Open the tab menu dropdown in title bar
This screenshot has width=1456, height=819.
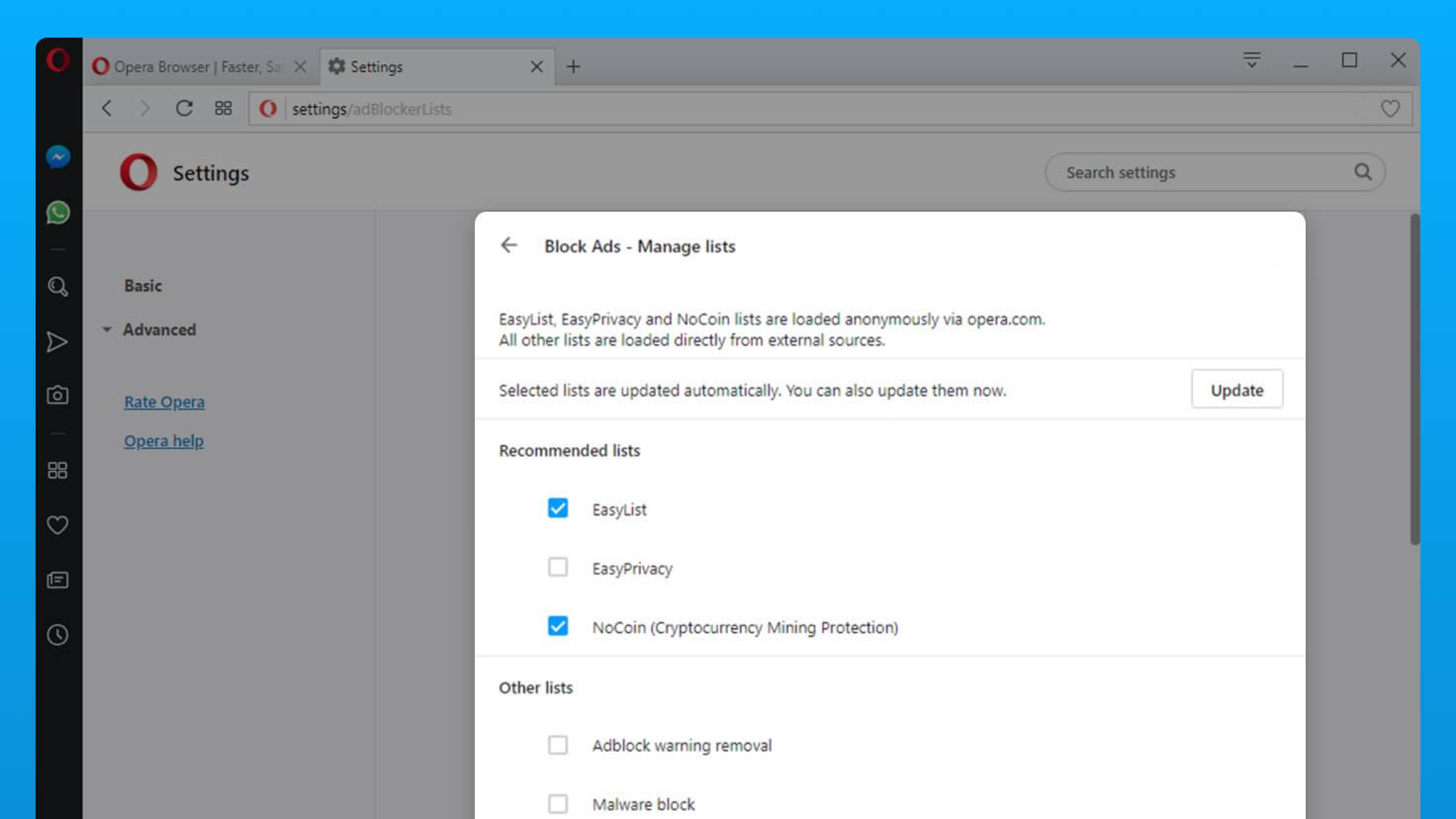click(1251, 60)
